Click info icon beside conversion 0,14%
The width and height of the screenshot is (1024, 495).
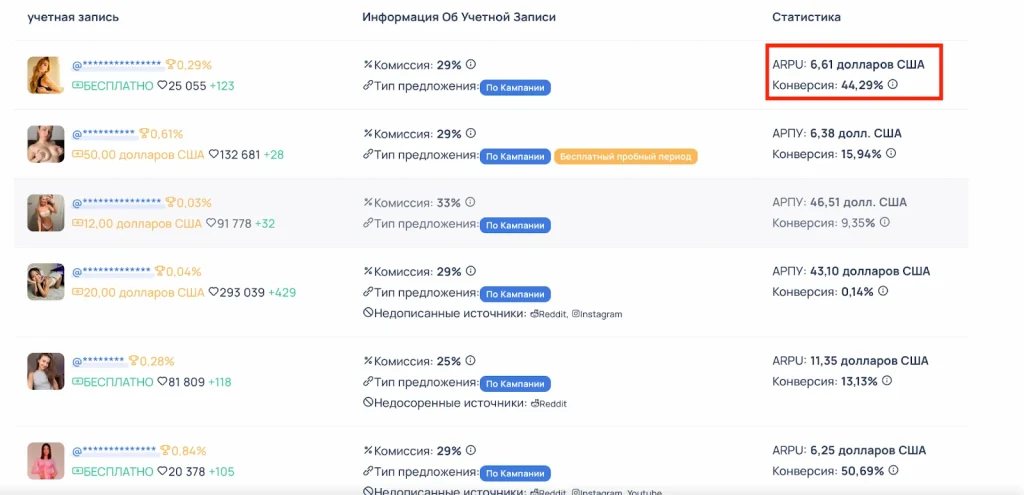click(x=883, y=291)
